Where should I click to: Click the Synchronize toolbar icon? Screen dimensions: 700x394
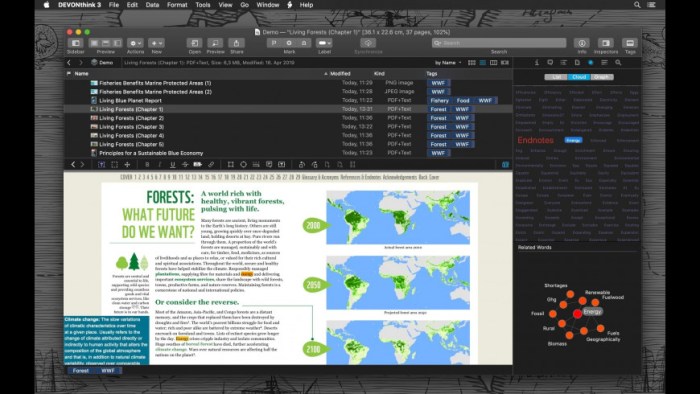tap(368, 43)
